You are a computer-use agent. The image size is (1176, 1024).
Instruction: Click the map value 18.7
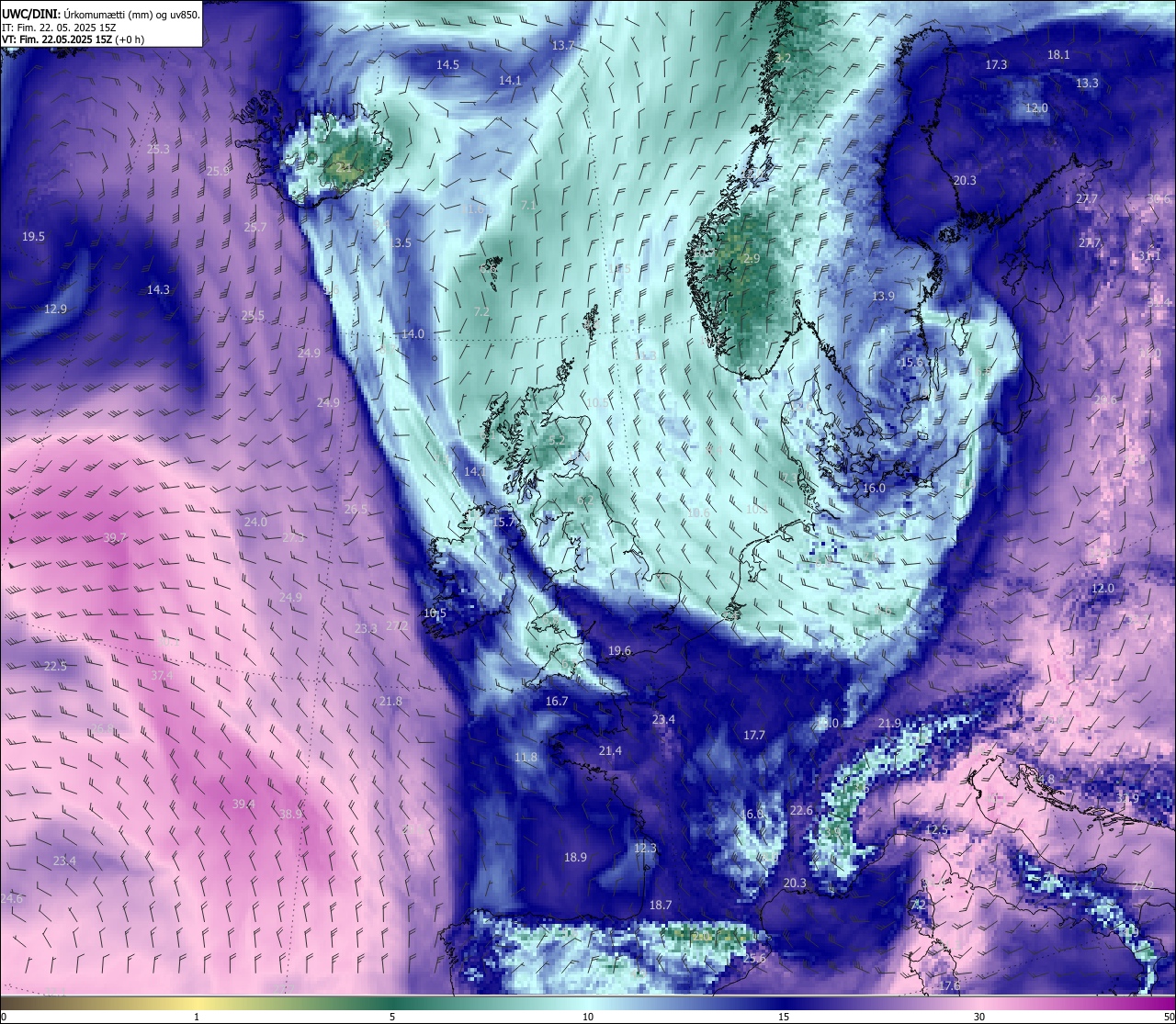661,906
